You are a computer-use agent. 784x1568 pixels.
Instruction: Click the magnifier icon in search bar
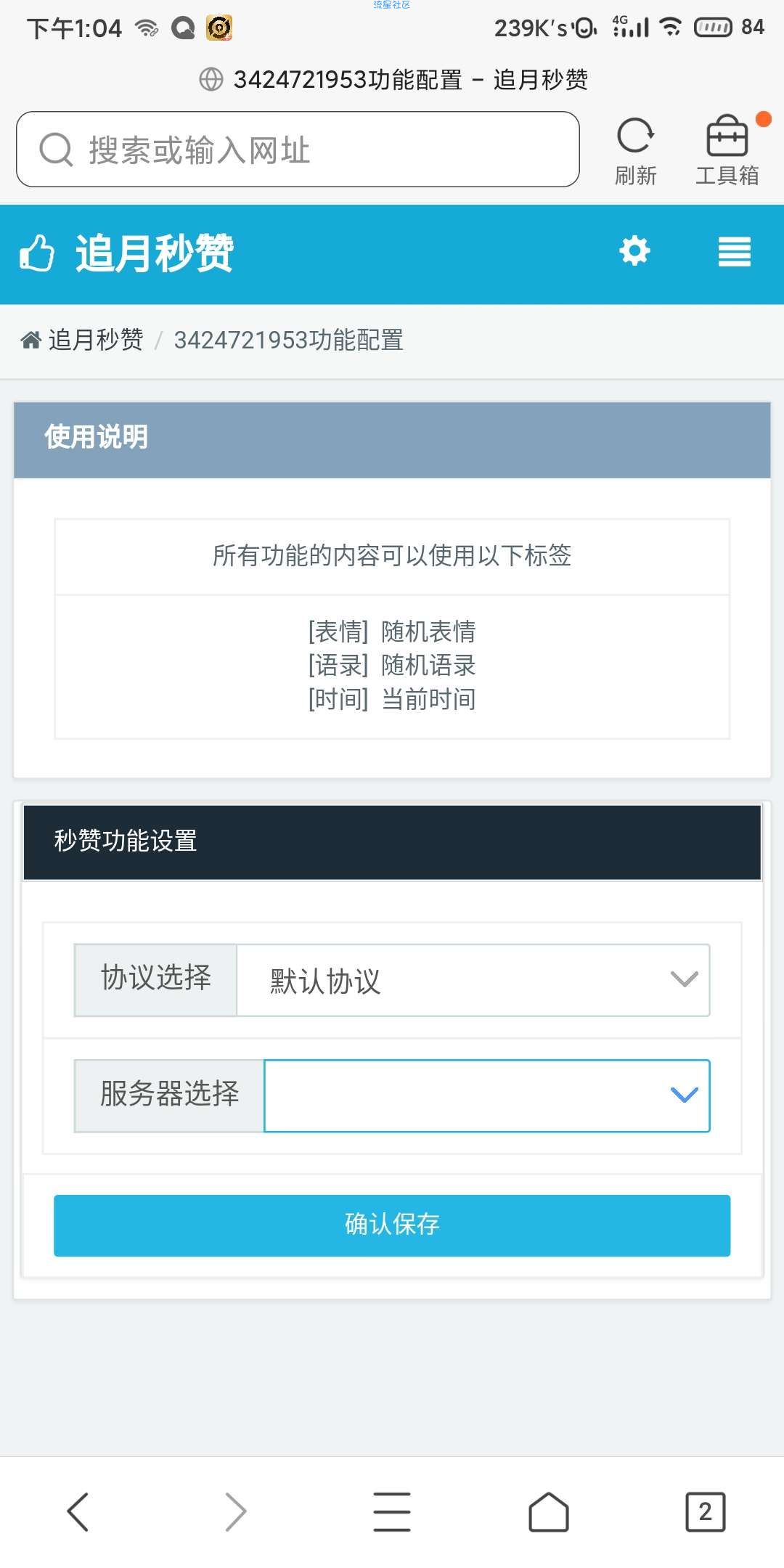pyautogui.click(x=56, y=150)
